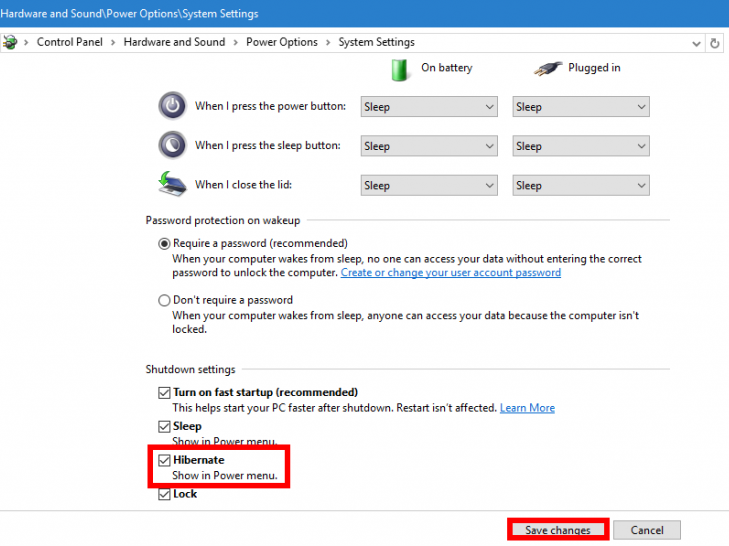The height and width of the screenshot is (546, 729).
Task: Click 'When I close the lid:' label
Action: (243, 185)
